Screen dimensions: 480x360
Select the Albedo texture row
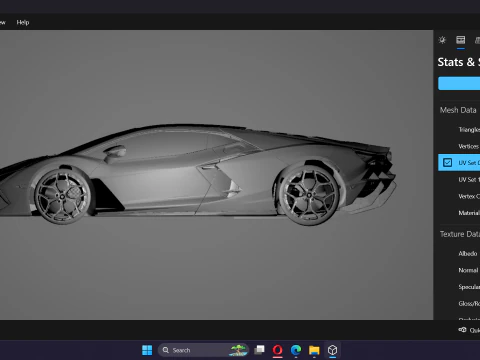point(459,253)
